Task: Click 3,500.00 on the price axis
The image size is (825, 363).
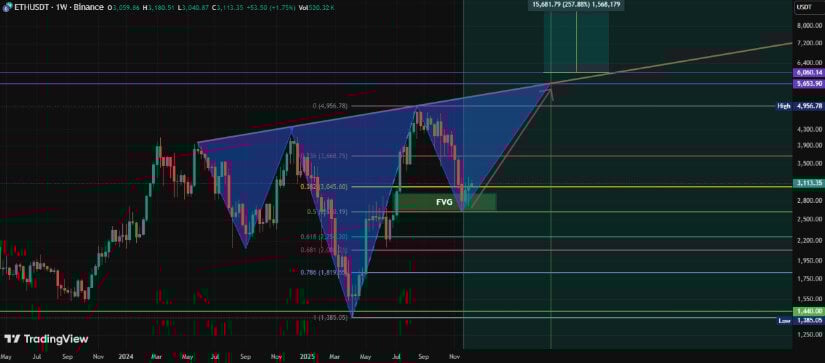Action: pos(809,164)
